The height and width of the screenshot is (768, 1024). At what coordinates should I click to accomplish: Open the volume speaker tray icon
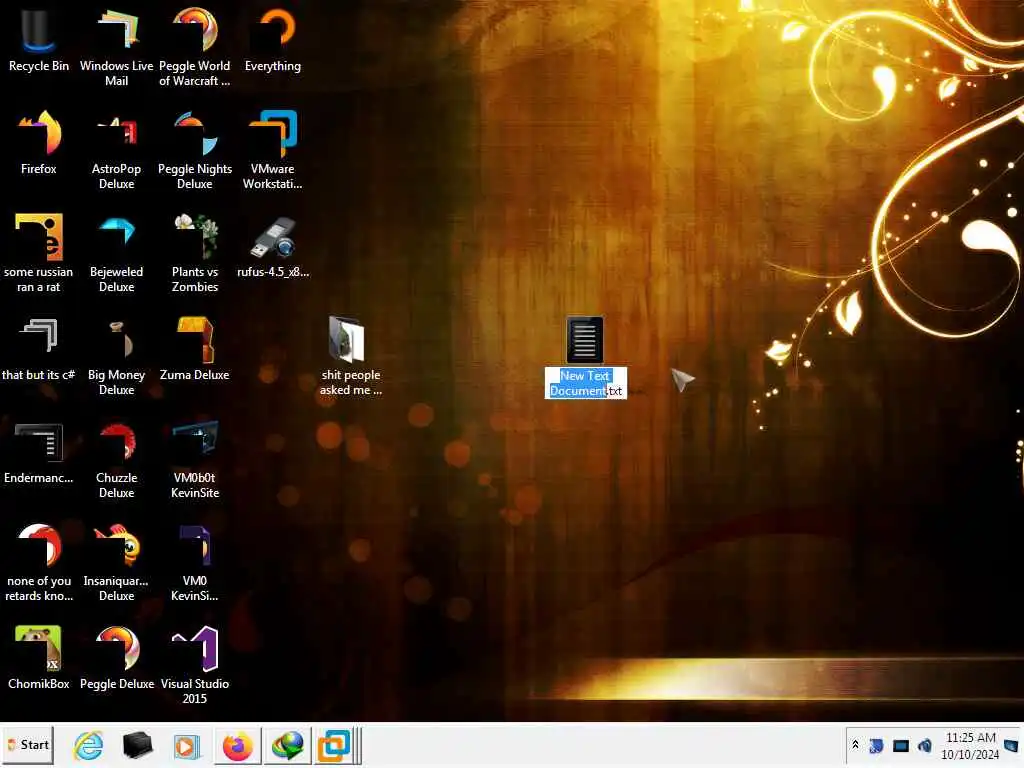tap(925, 745)
